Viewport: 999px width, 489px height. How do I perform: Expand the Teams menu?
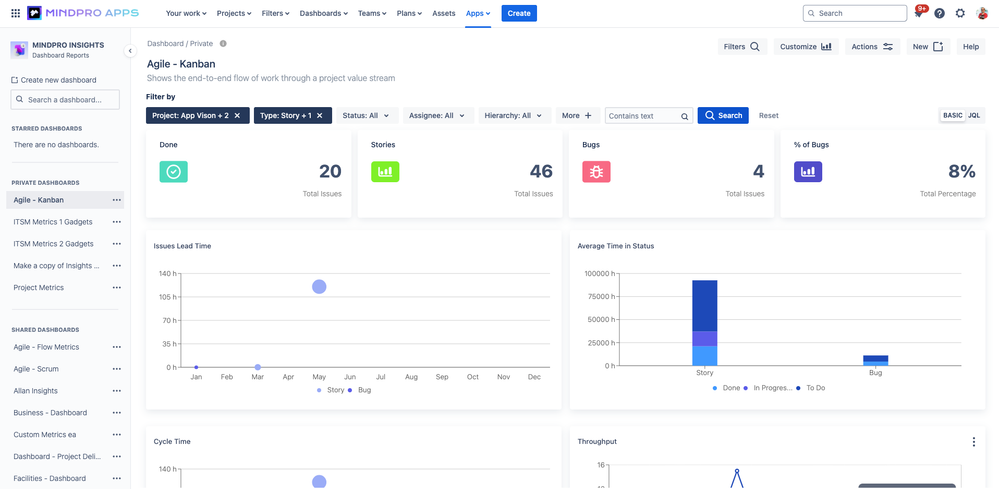point(372,13)
